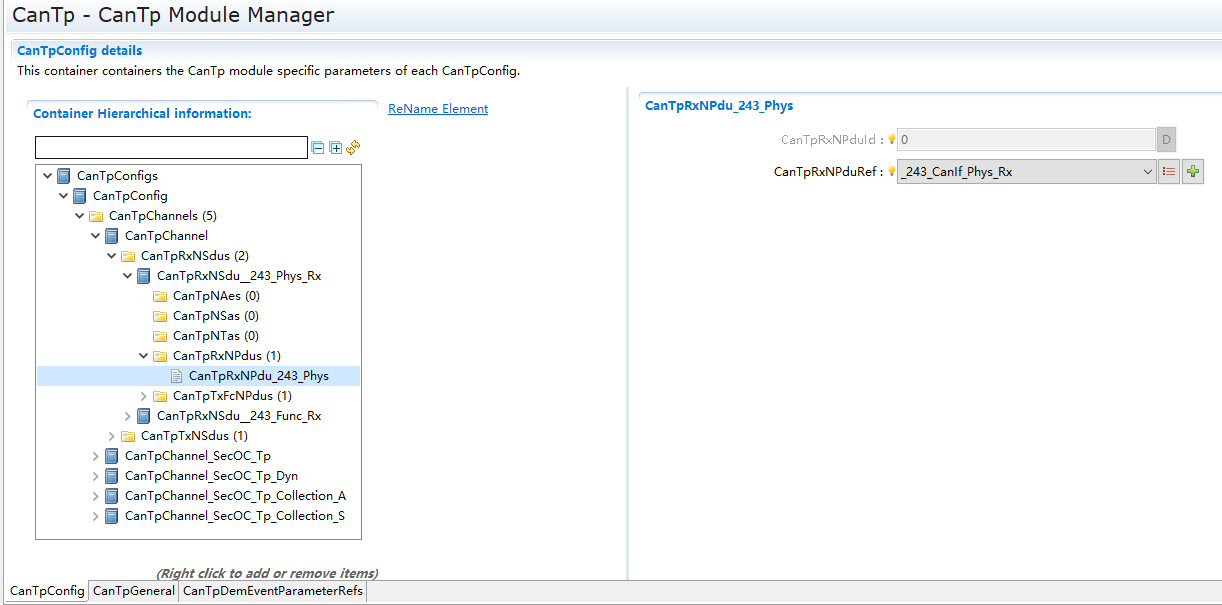Image resolution: width=1222 pixels, height=605 pixels.
Task: Click the ReName Element link
Action: (438, 109)
